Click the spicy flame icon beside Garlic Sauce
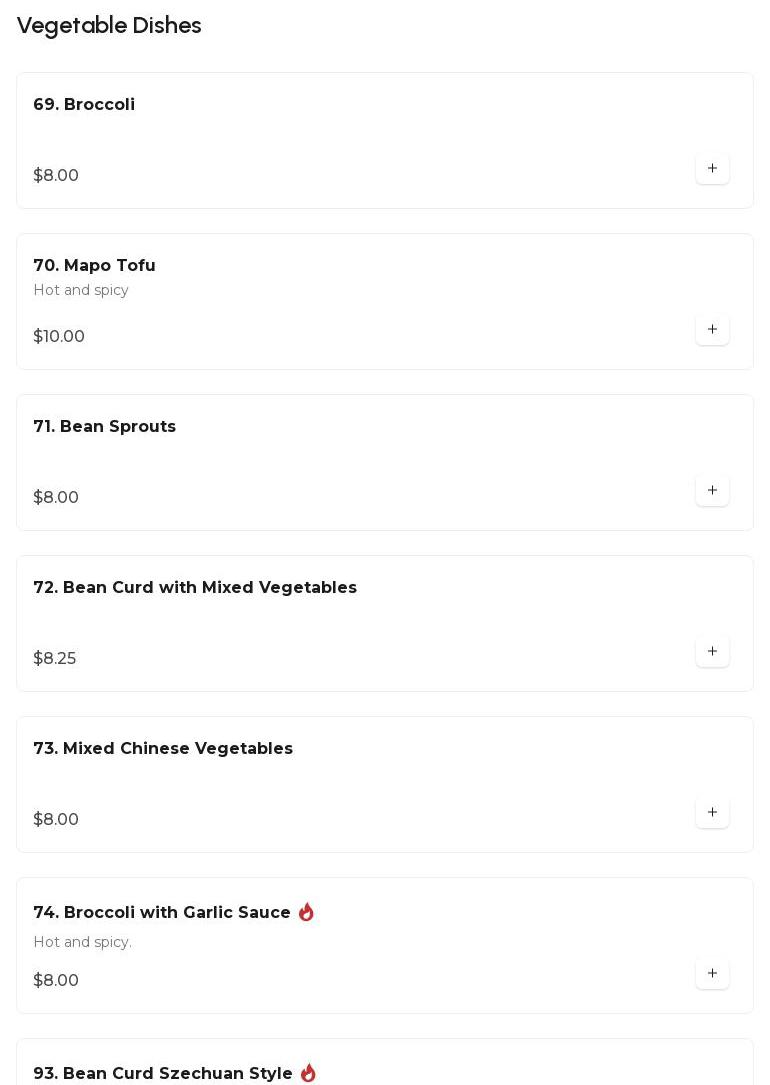This screenshot has width=770, height=1085. tap(306, 912)
